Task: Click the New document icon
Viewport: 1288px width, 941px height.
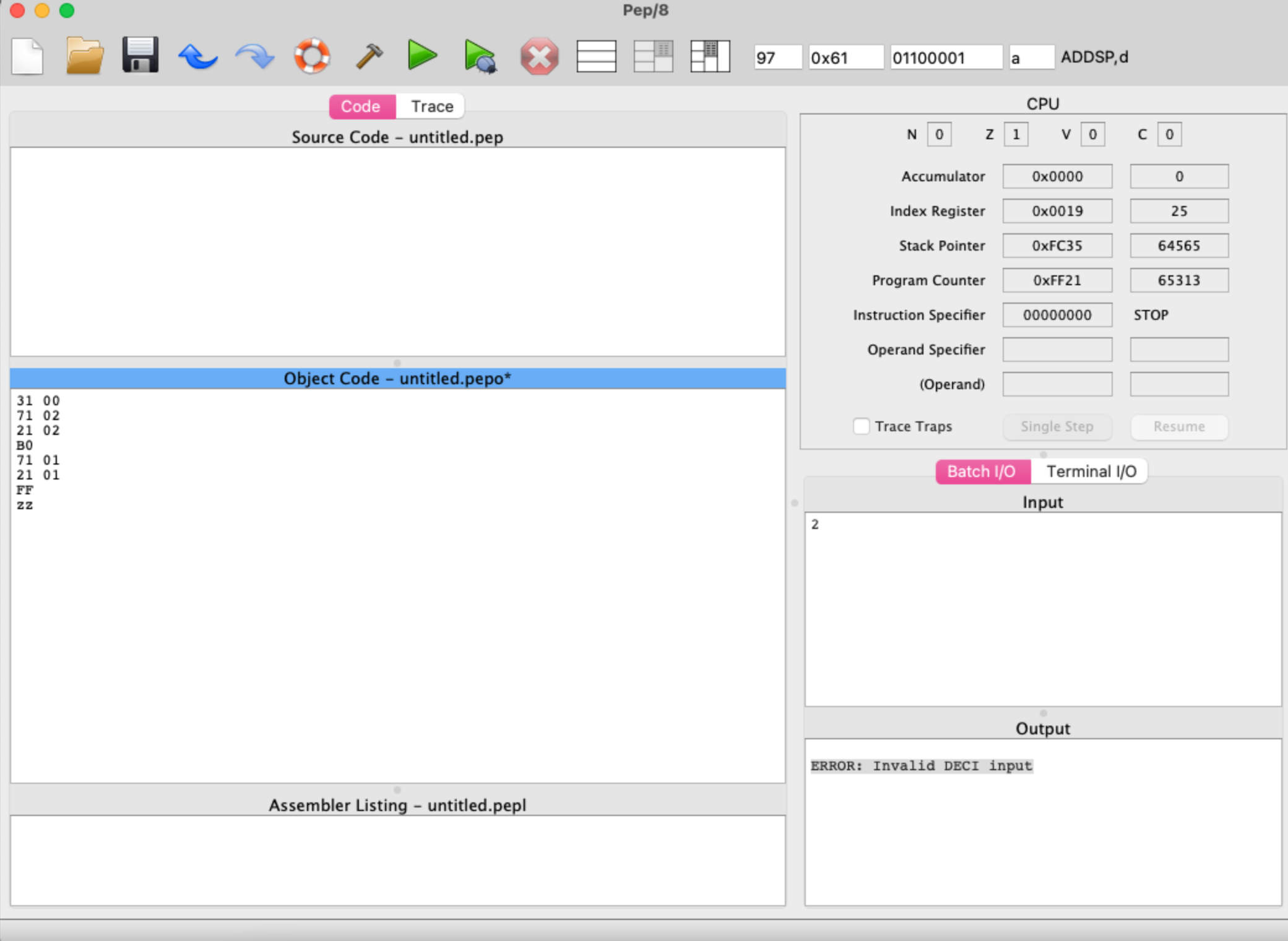Action: [x=27, y=57]
